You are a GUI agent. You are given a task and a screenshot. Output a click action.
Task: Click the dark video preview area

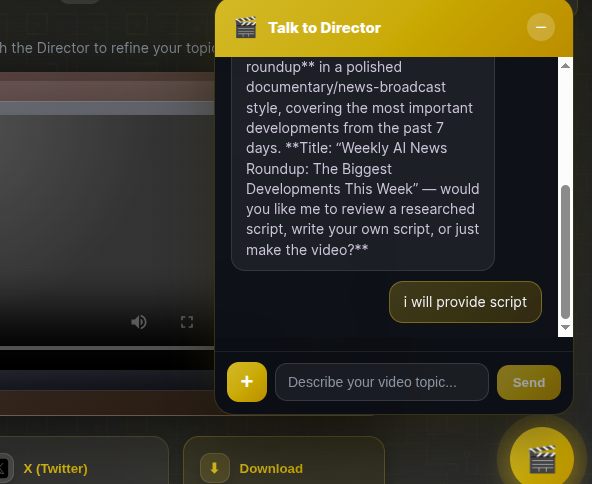pyautogui.click(x=107, y=211)
